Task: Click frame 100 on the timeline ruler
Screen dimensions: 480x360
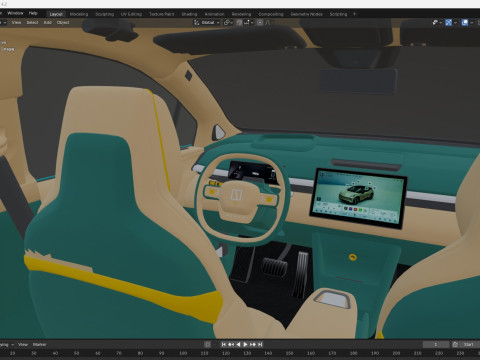Action: (x=183, y=353)
